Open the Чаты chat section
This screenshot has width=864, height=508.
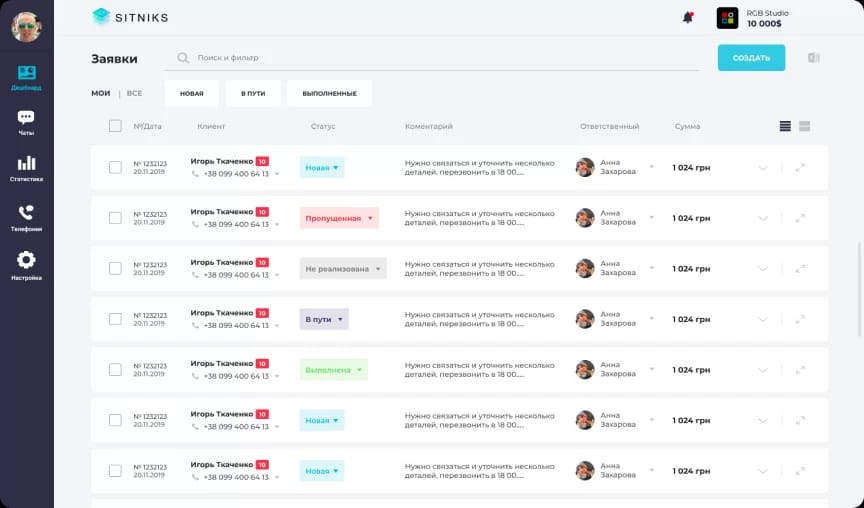click(26, 122)
